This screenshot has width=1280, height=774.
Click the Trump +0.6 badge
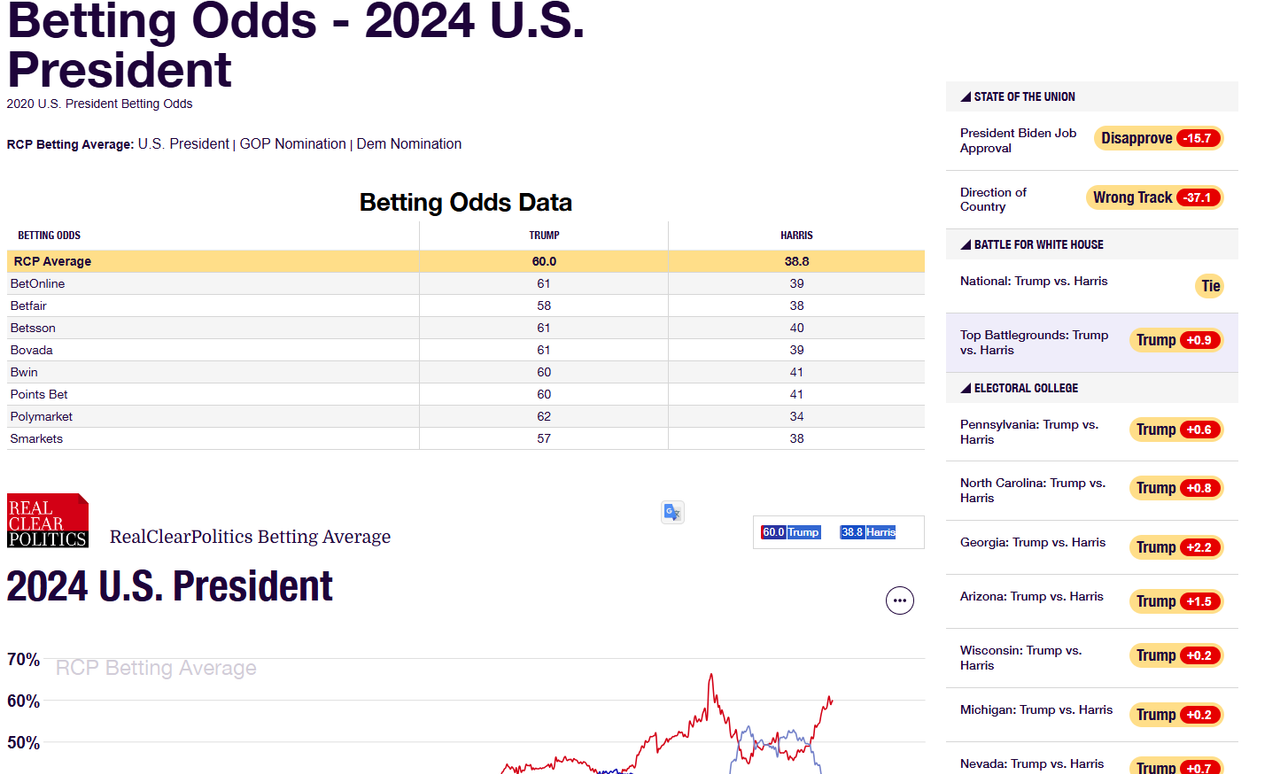point(1176,429)
